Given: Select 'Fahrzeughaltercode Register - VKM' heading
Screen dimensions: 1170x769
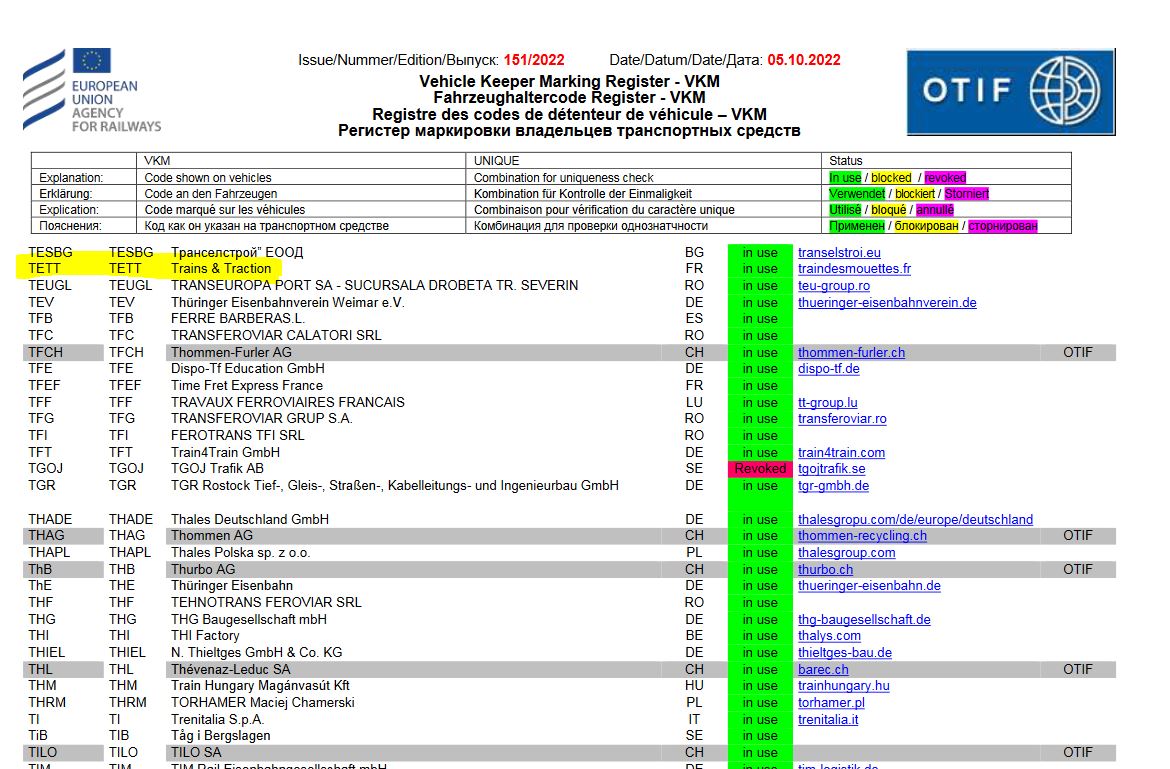Looking at the screenshot, I should [x=569, y=98].
